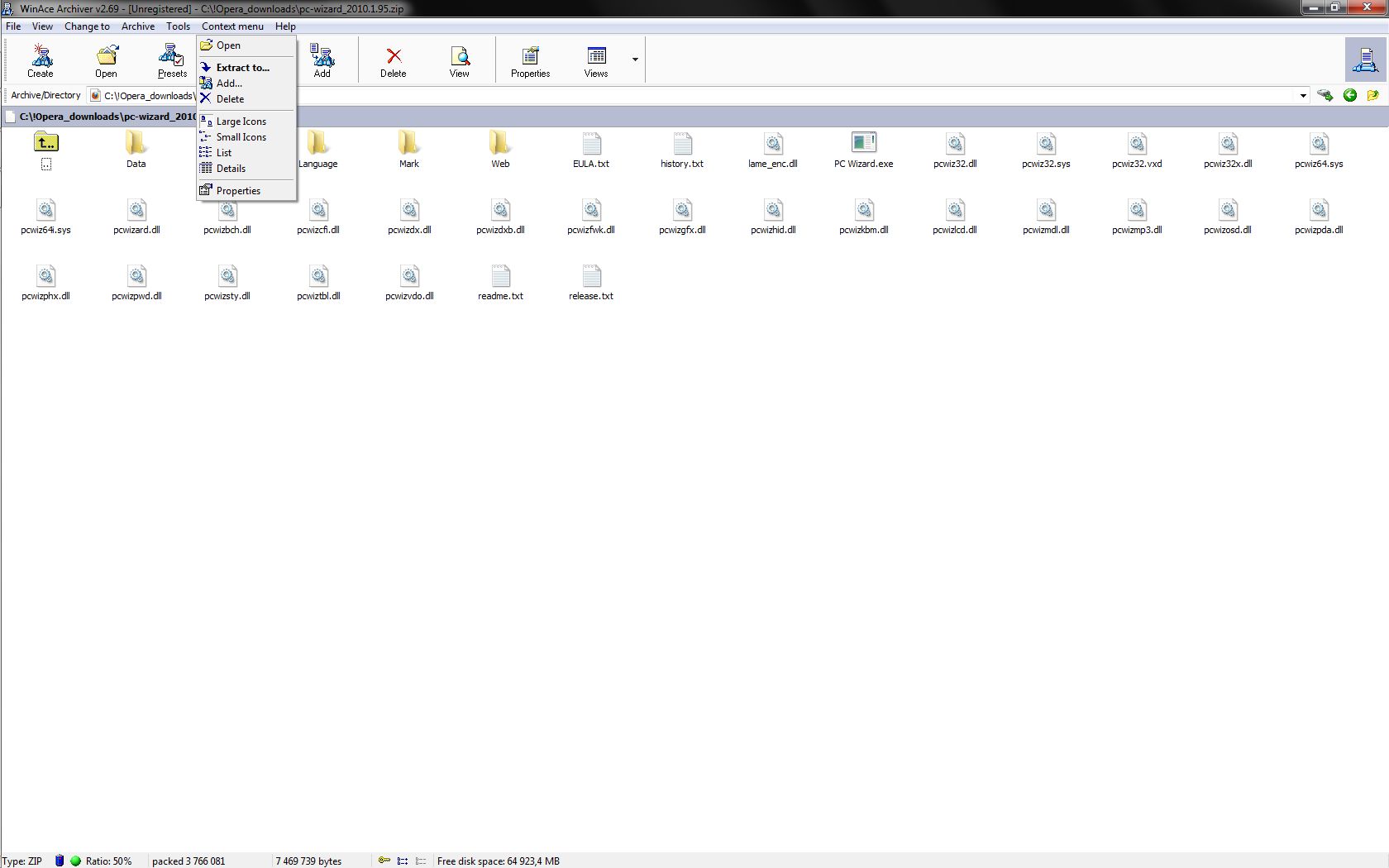Viewport: 1389px width, 868px height.
Task: Expand the Views dropdown arrow
Action: pos(635,60)
